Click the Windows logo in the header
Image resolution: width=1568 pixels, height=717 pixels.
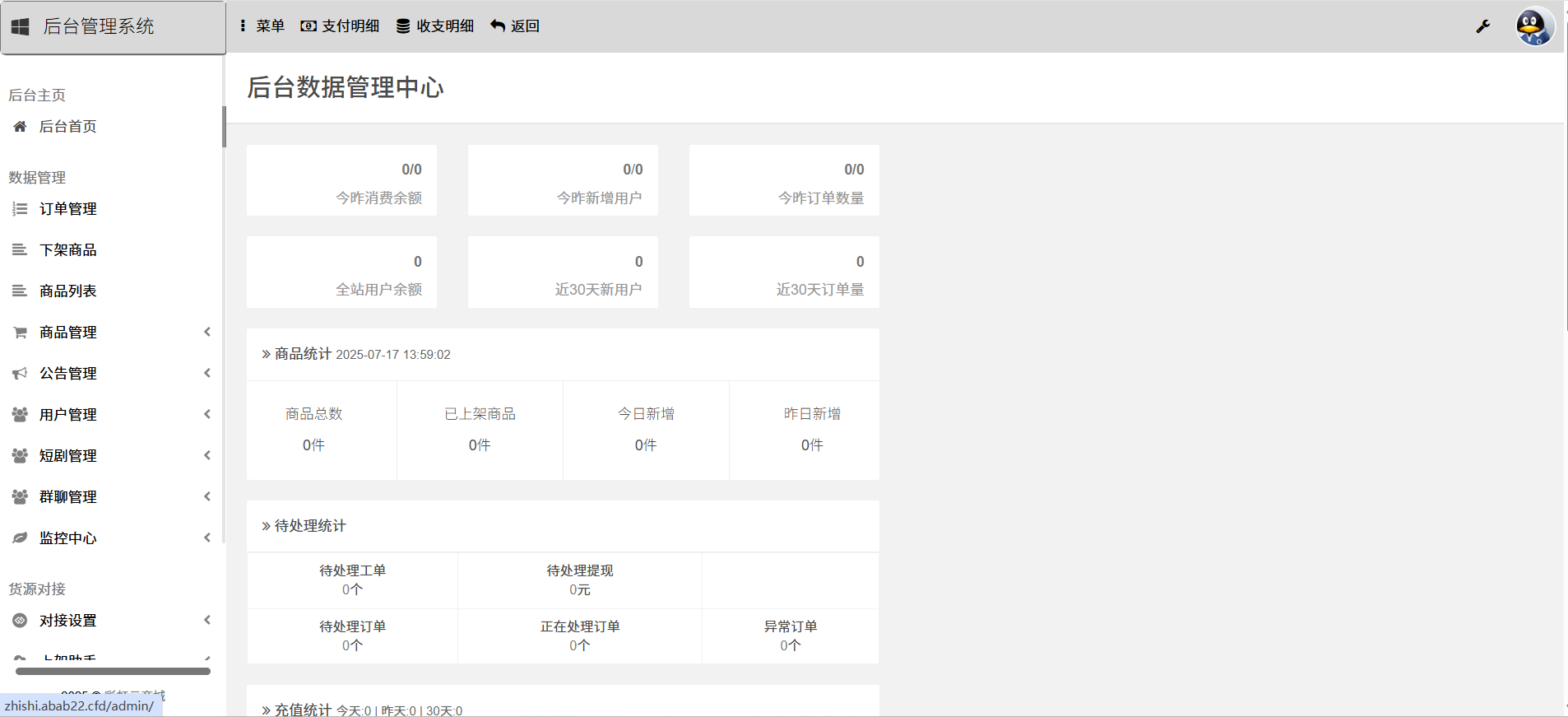21,27
